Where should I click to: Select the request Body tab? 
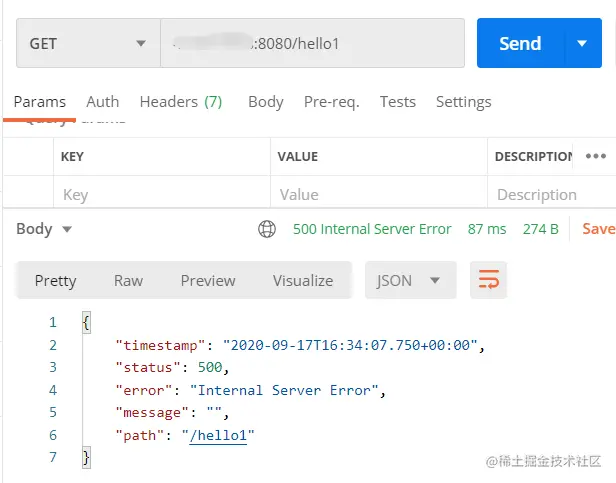(266, 101)
